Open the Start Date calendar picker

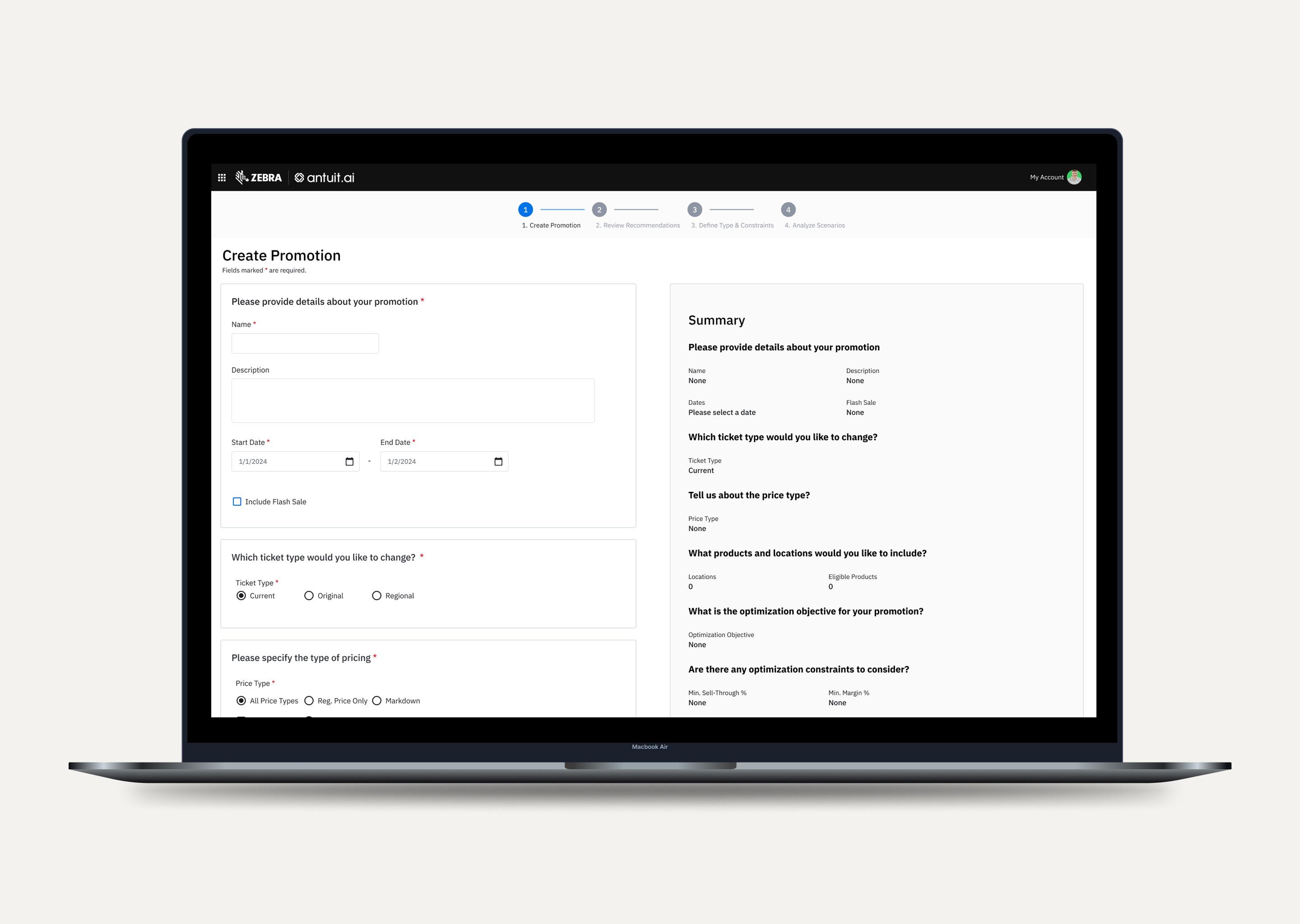point(349,462)
